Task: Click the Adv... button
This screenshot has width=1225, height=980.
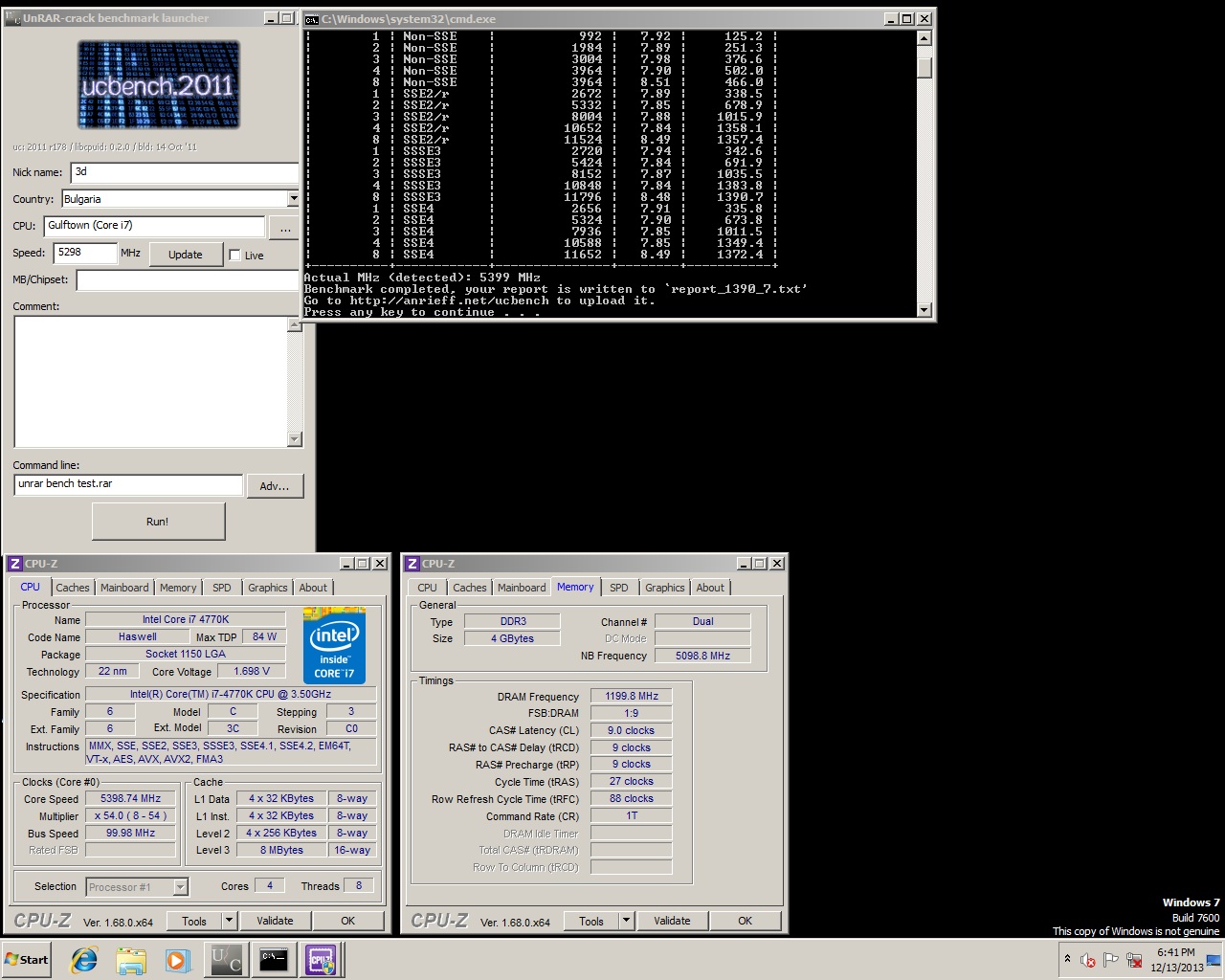Action: [275, 486]
